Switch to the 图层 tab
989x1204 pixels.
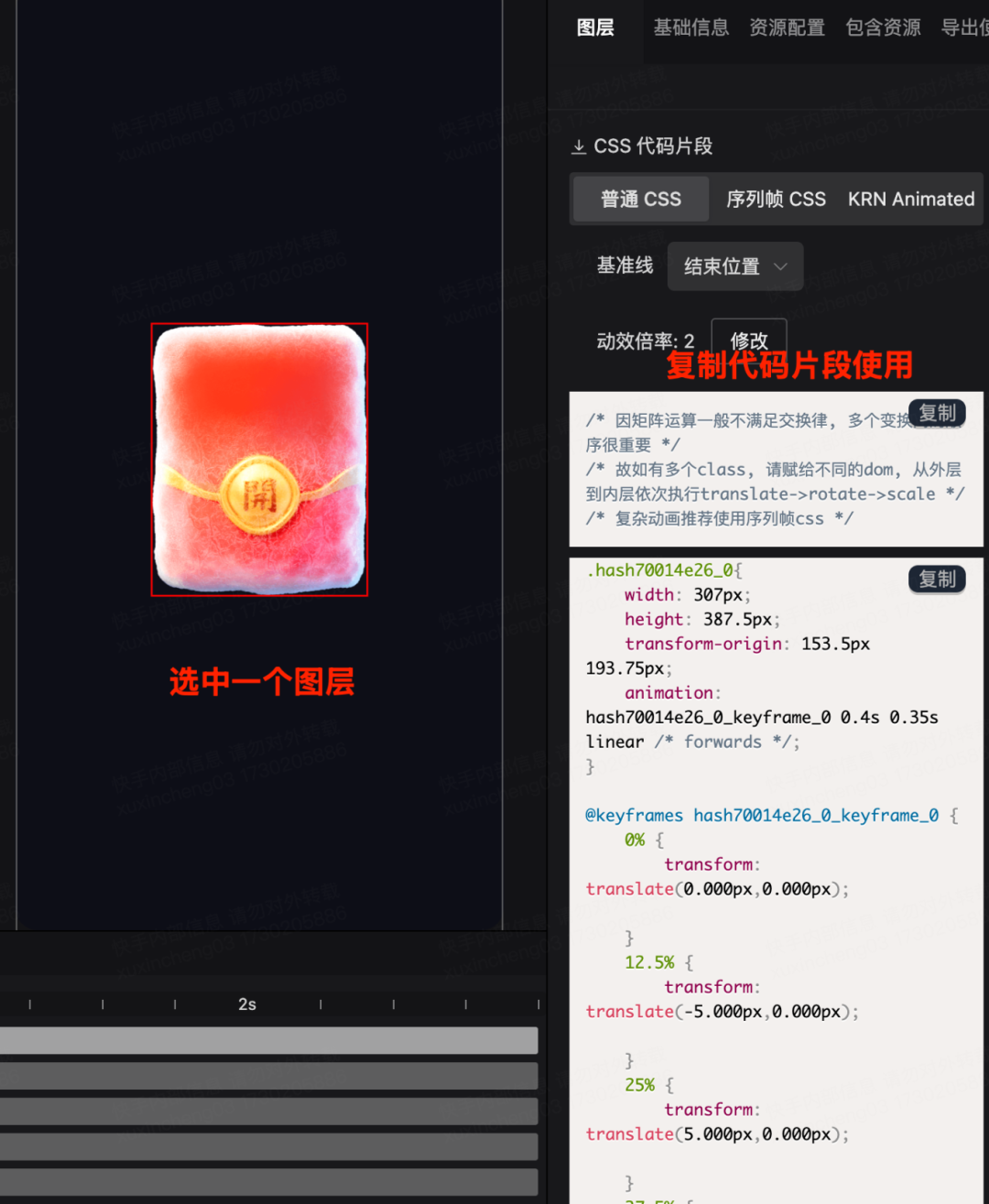[595, 27]
